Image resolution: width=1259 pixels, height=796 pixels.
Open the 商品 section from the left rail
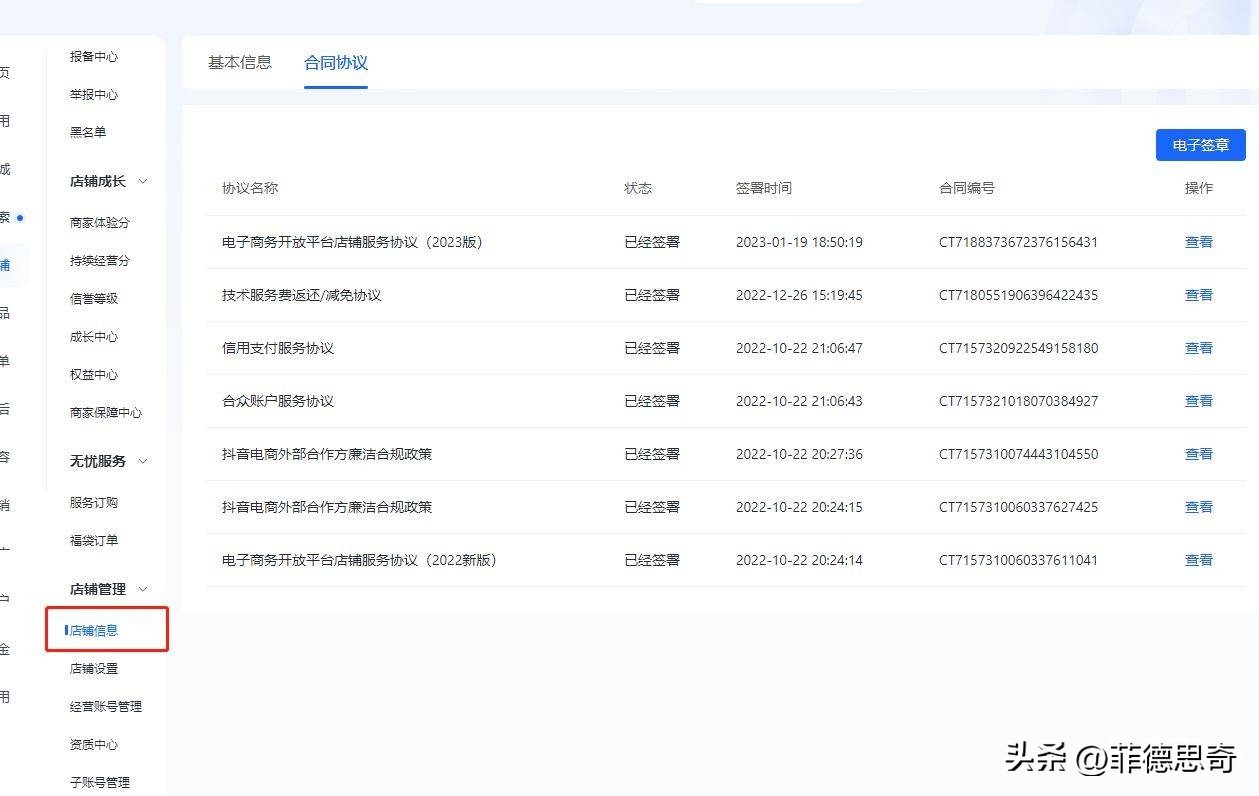[x=6, y=311]
